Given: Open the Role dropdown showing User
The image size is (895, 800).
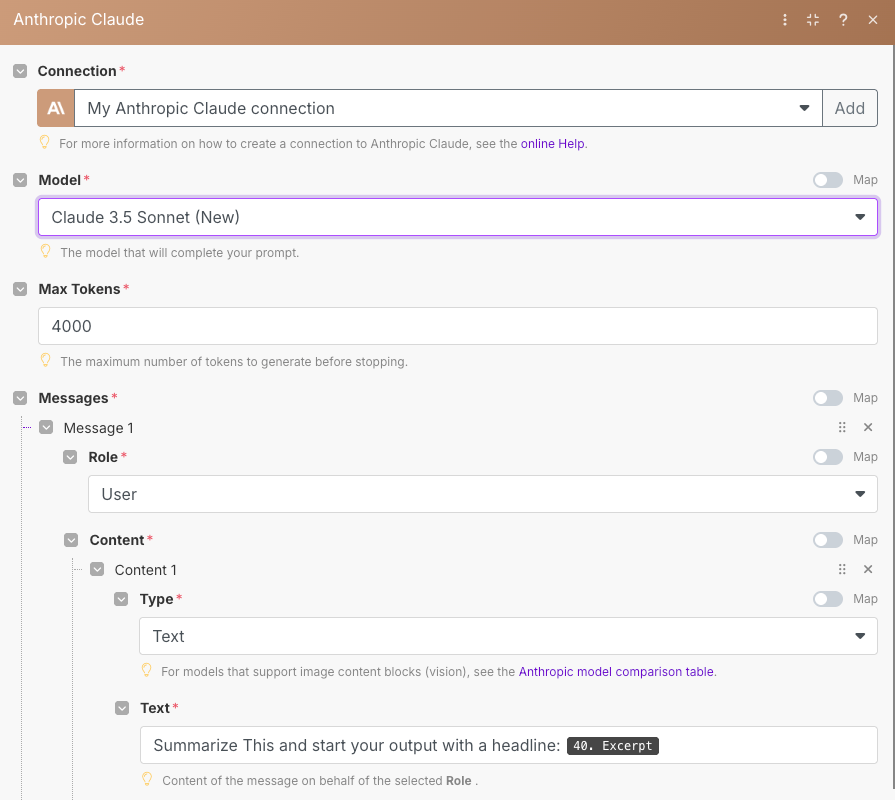Looking at the screenshot, I should pyautogui.click(x=482, y=494).
